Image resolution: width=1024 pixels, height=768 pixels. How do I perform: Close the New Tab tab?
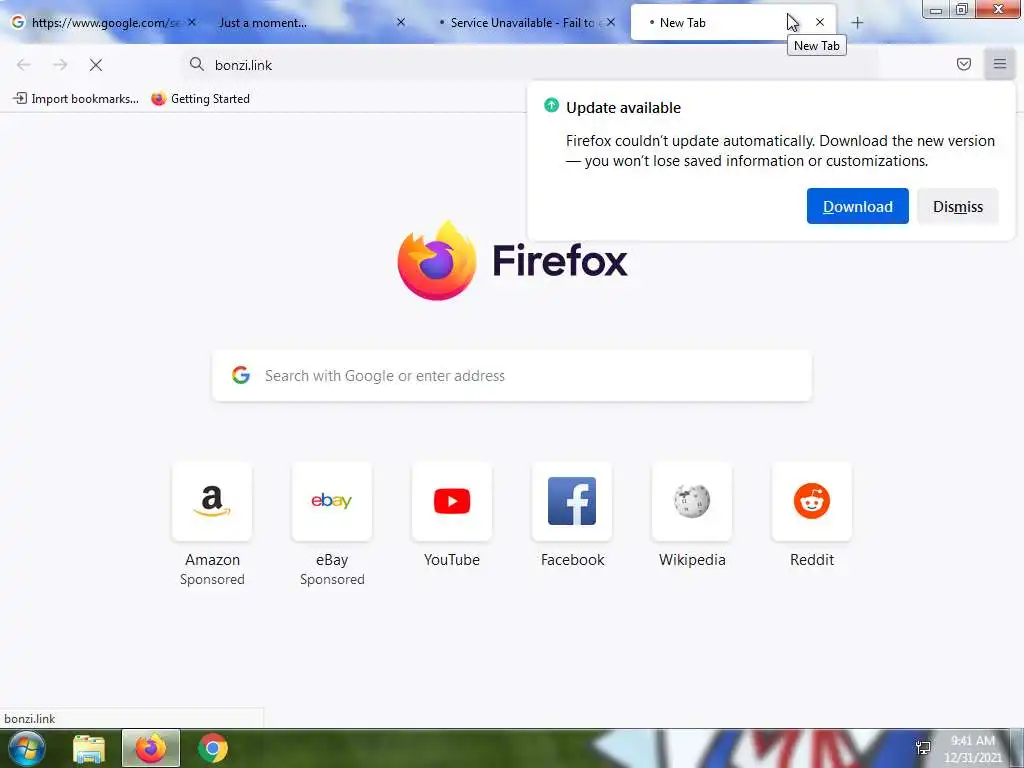pyautogui.click(x=820, y=22)
